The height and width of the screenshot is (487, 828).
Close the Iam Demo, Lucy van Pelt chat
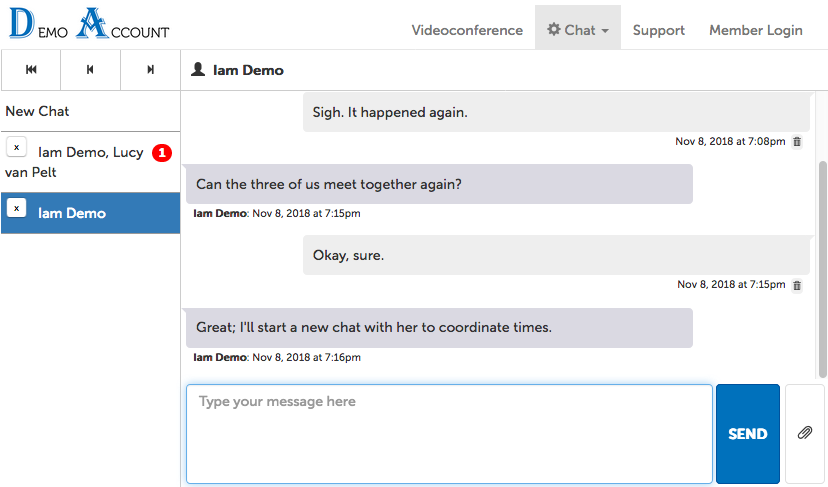[x=16, y=147]
